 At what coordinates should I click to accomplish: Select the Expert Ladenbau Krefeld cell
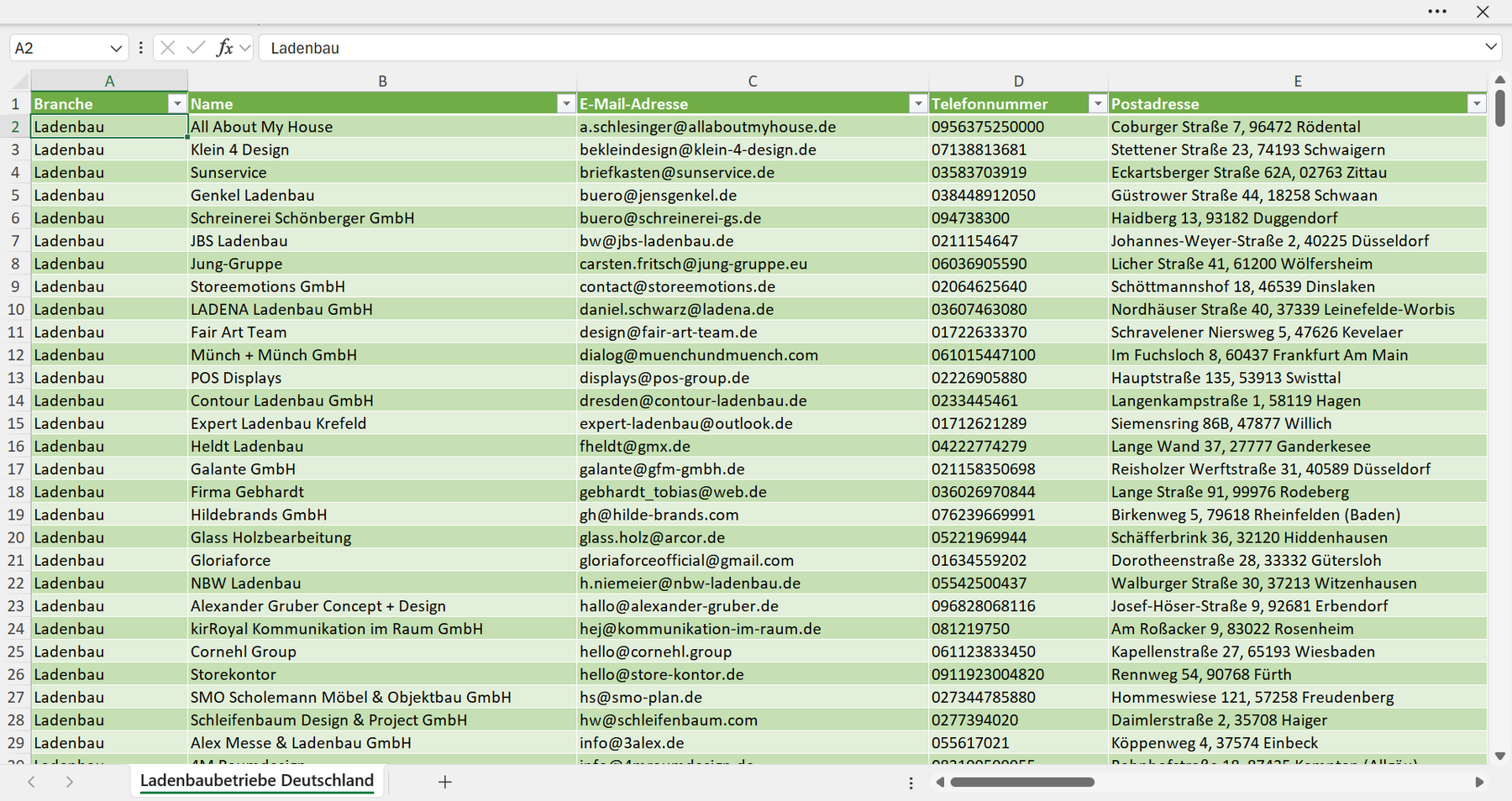tap(382, 423)
